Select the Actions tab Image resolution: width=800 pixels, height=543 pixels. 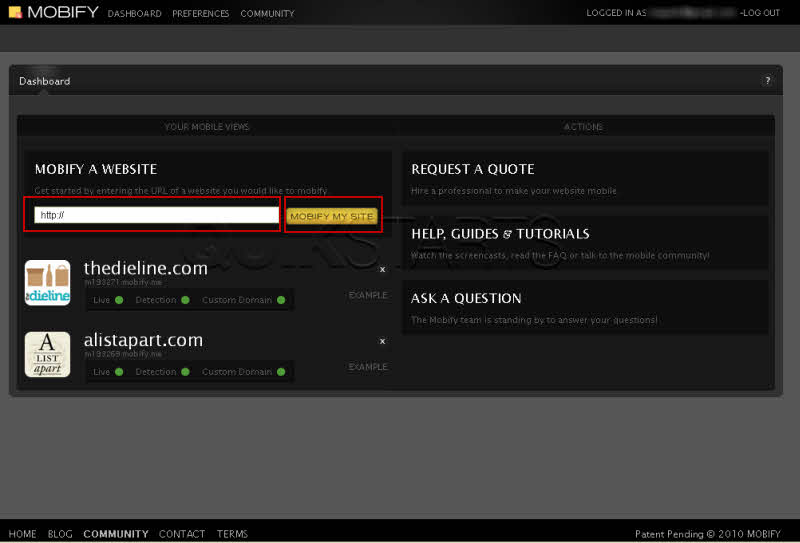pyautogui.click(x=583, y=127)
